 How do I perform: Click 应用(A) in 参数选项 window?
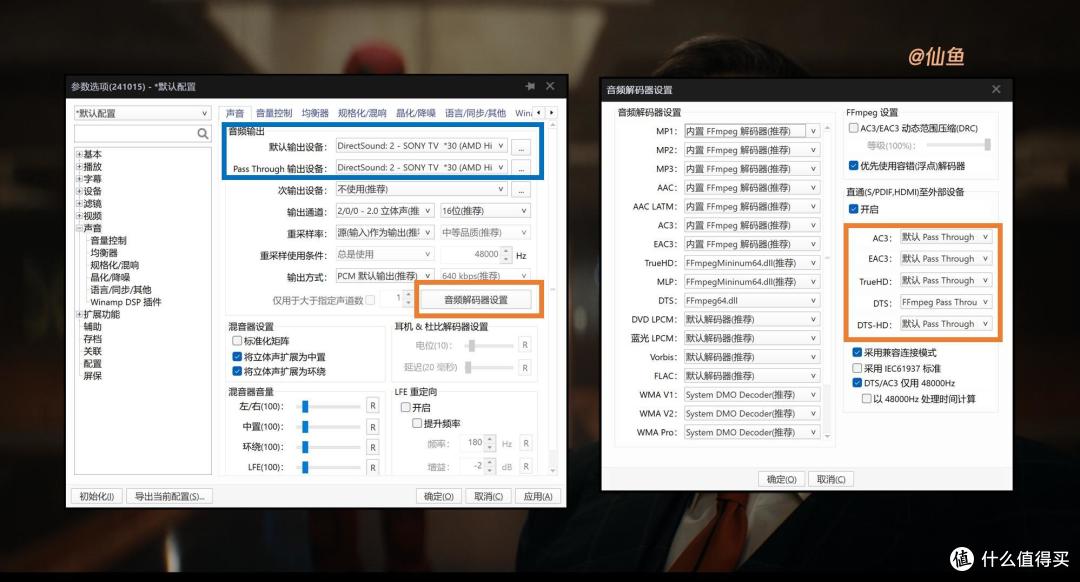pyautogui.click(x=538, y=496)
